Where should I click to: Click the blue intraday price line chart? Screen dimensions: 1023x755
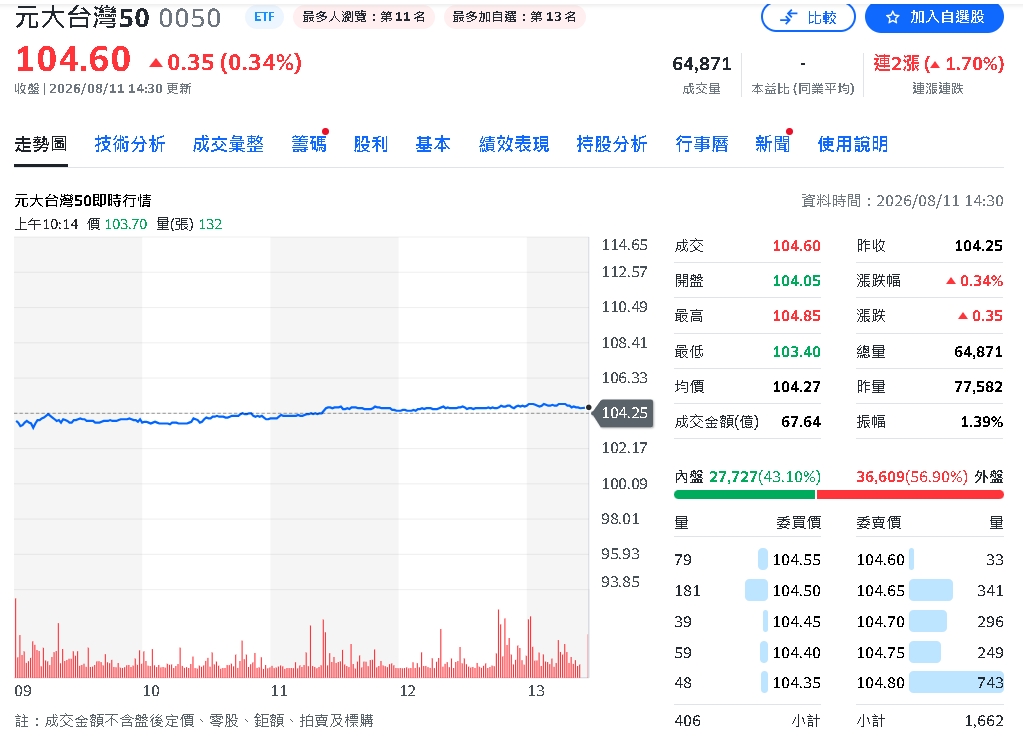(301, 414)
